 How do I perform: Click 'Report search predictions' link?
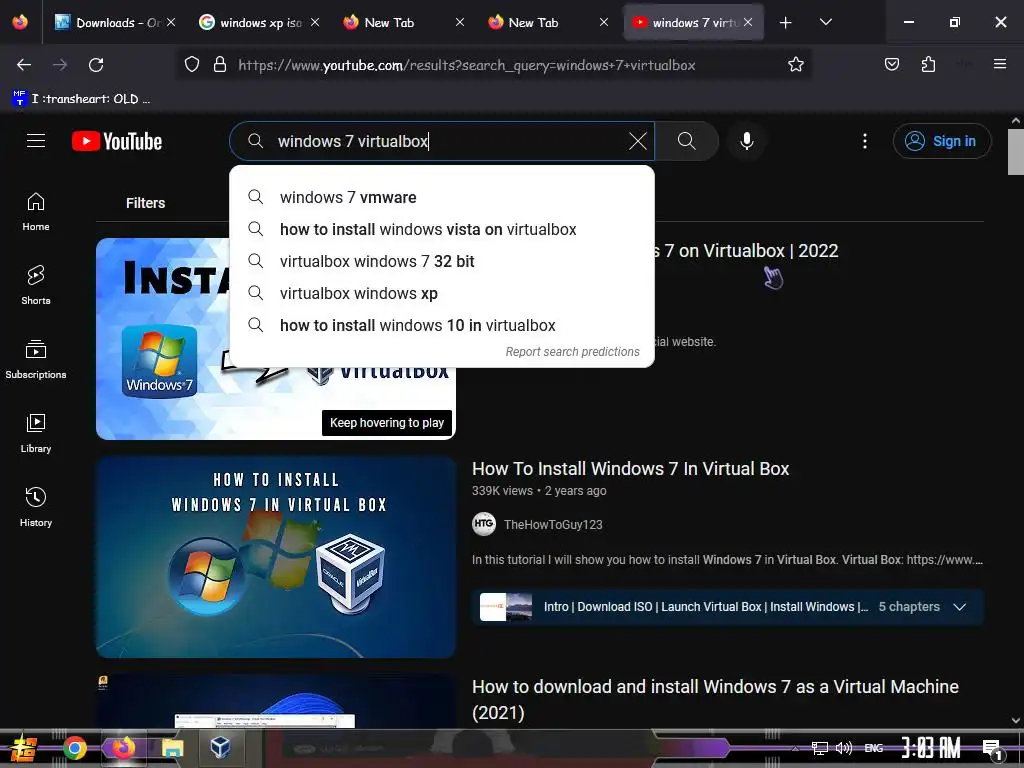click(572, 351)
